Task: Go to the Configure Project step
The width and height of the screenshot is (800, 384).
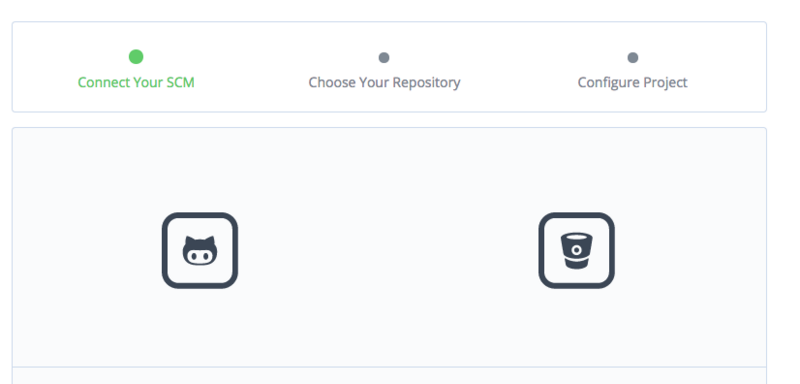Action: 633,82
